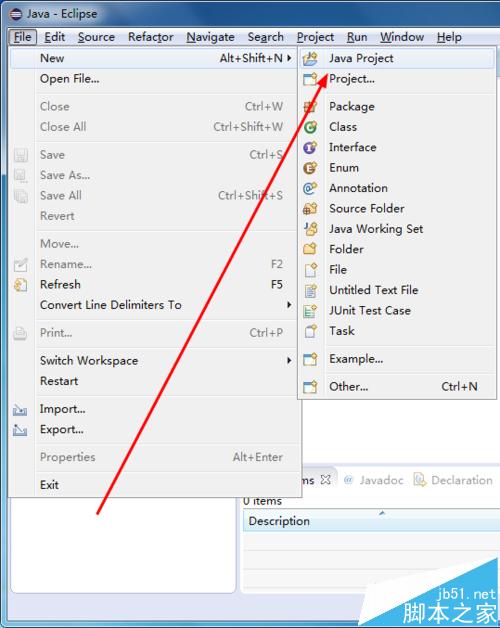Click the Project... wizard icon
Viewport: 500px width, 628px height.
pos(310,79)
